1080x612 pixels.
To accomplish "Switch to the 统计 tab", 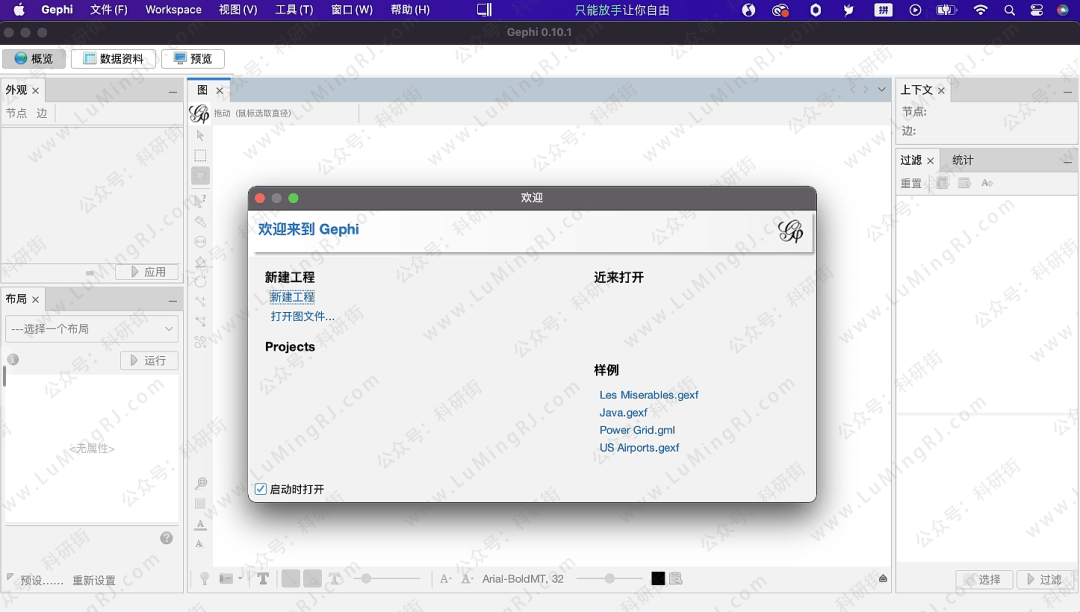I will (x=962, y=160).
